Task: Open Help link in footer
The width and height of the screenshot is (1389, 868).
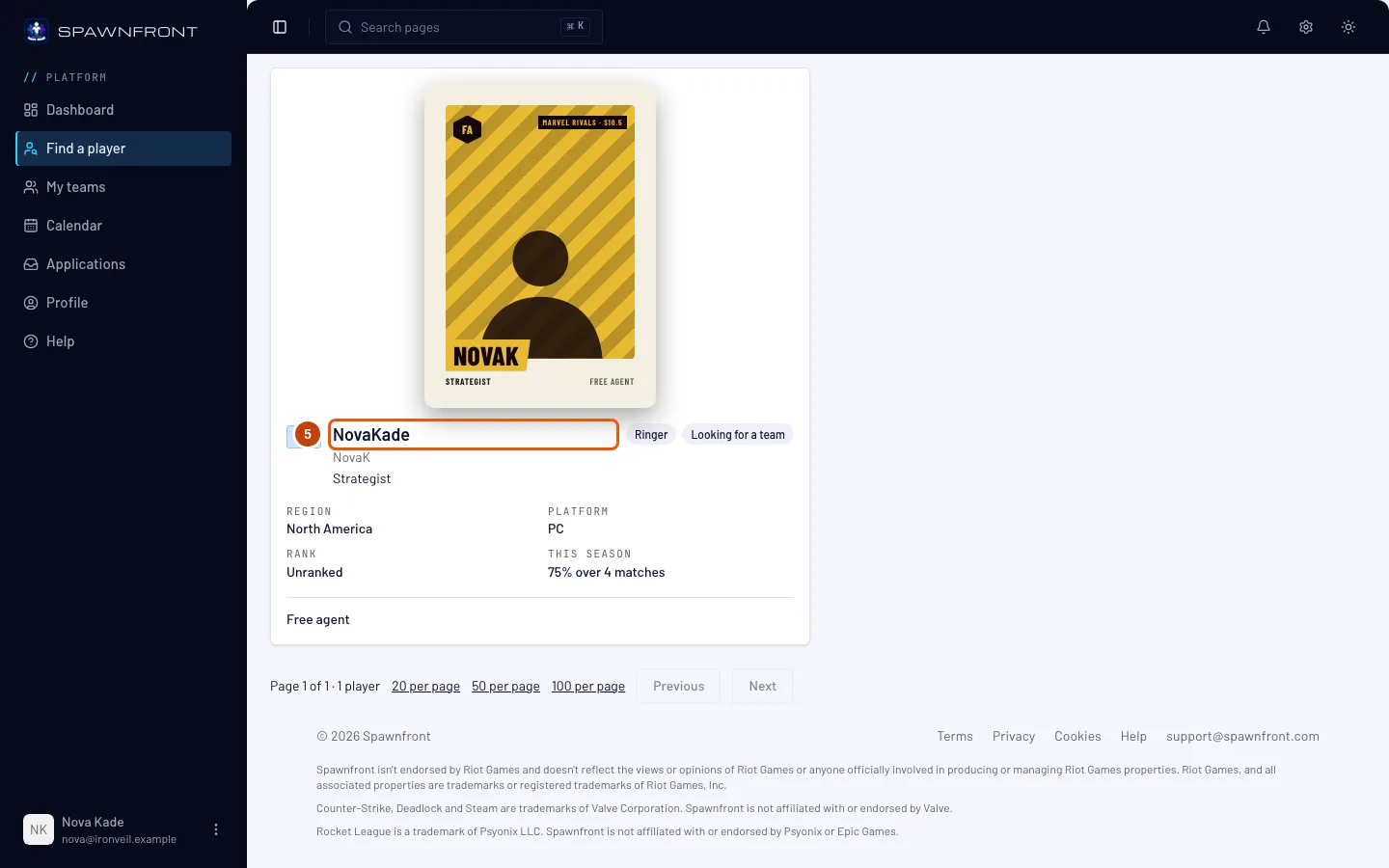Action: (1133, 737)
